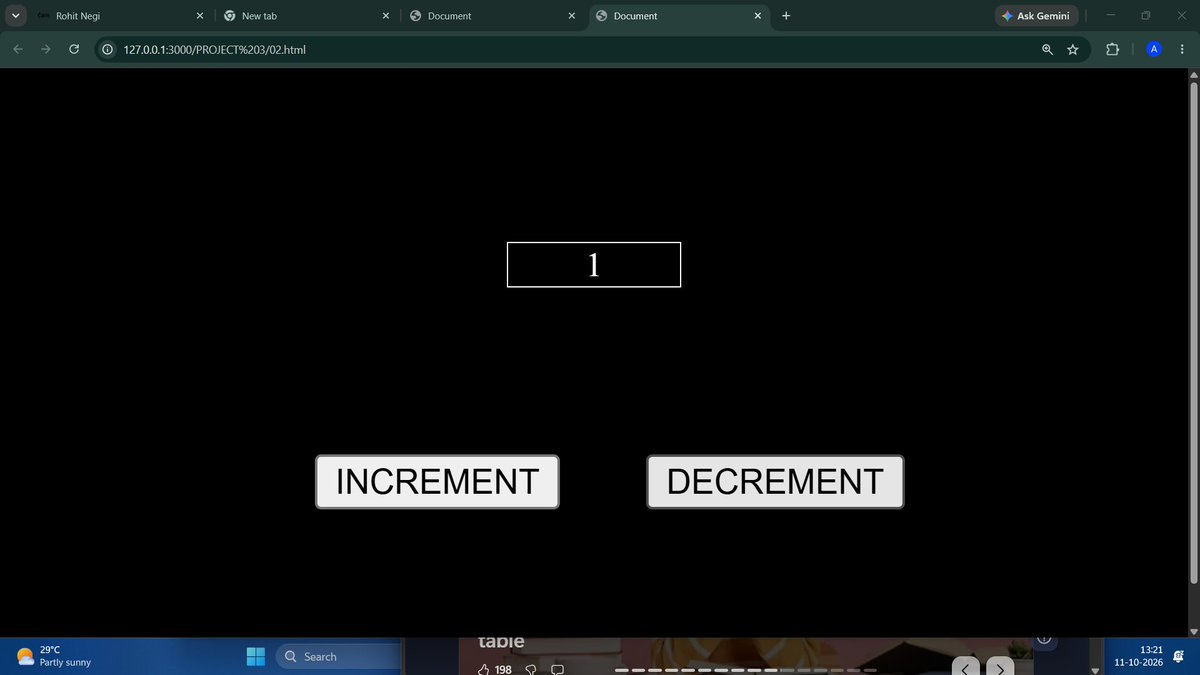View site information icon
Image resolution: width=1200 pixels, height=675 pixels.
coord(108,49)
